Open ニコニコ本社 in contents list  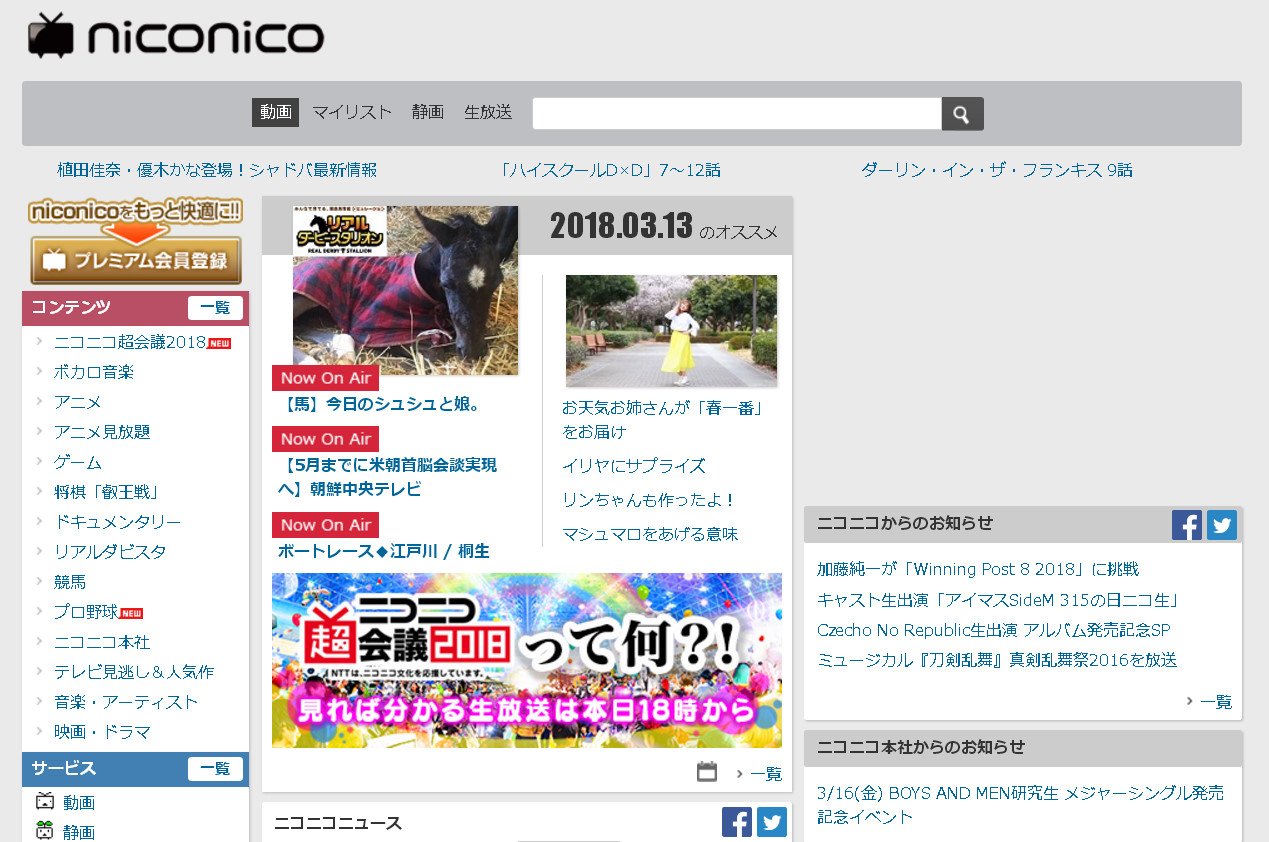pyautogui.click(x=102, y=642)
